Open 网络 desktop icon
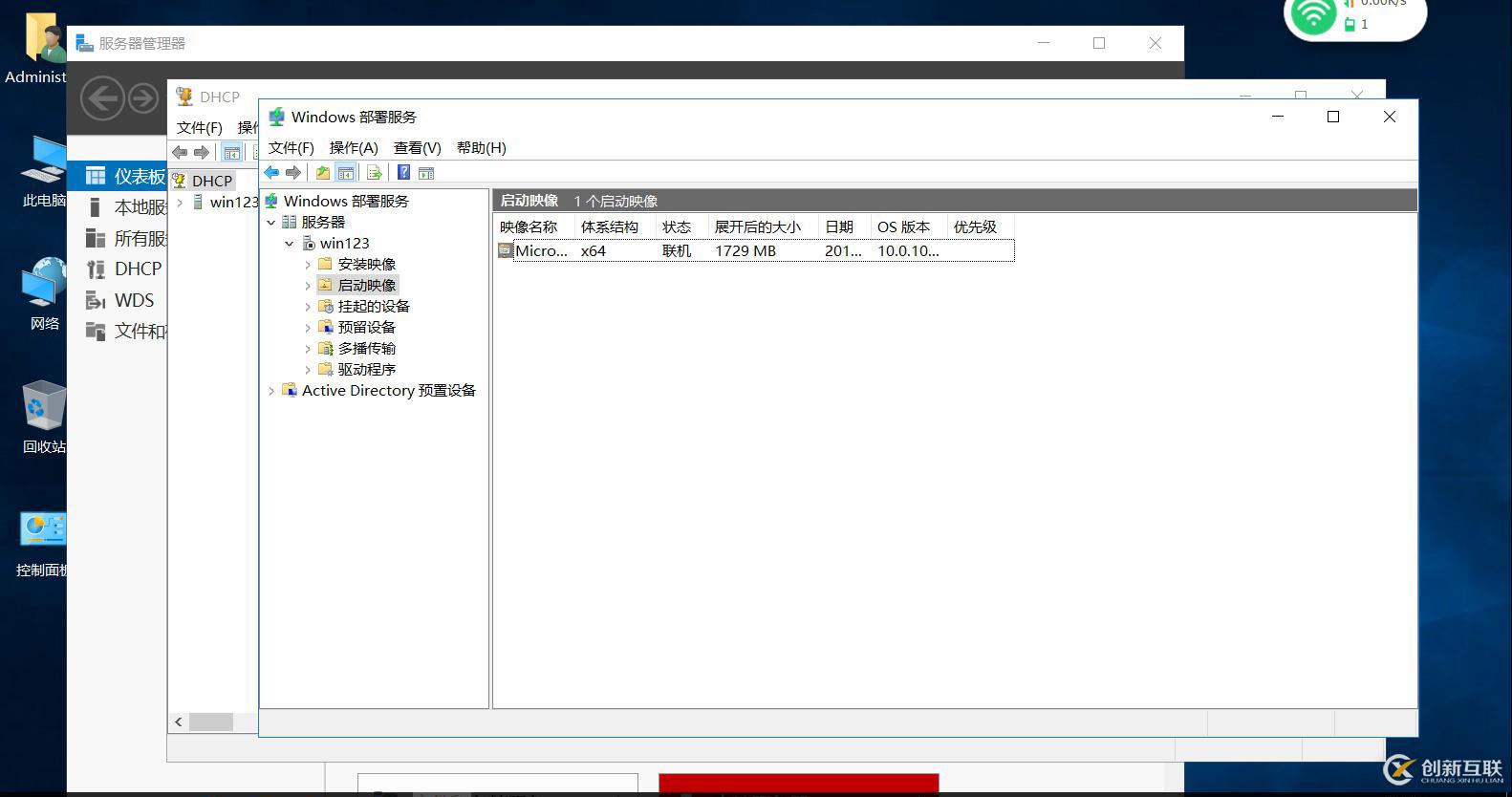The image size is (1512, 797). coord(44,294)
